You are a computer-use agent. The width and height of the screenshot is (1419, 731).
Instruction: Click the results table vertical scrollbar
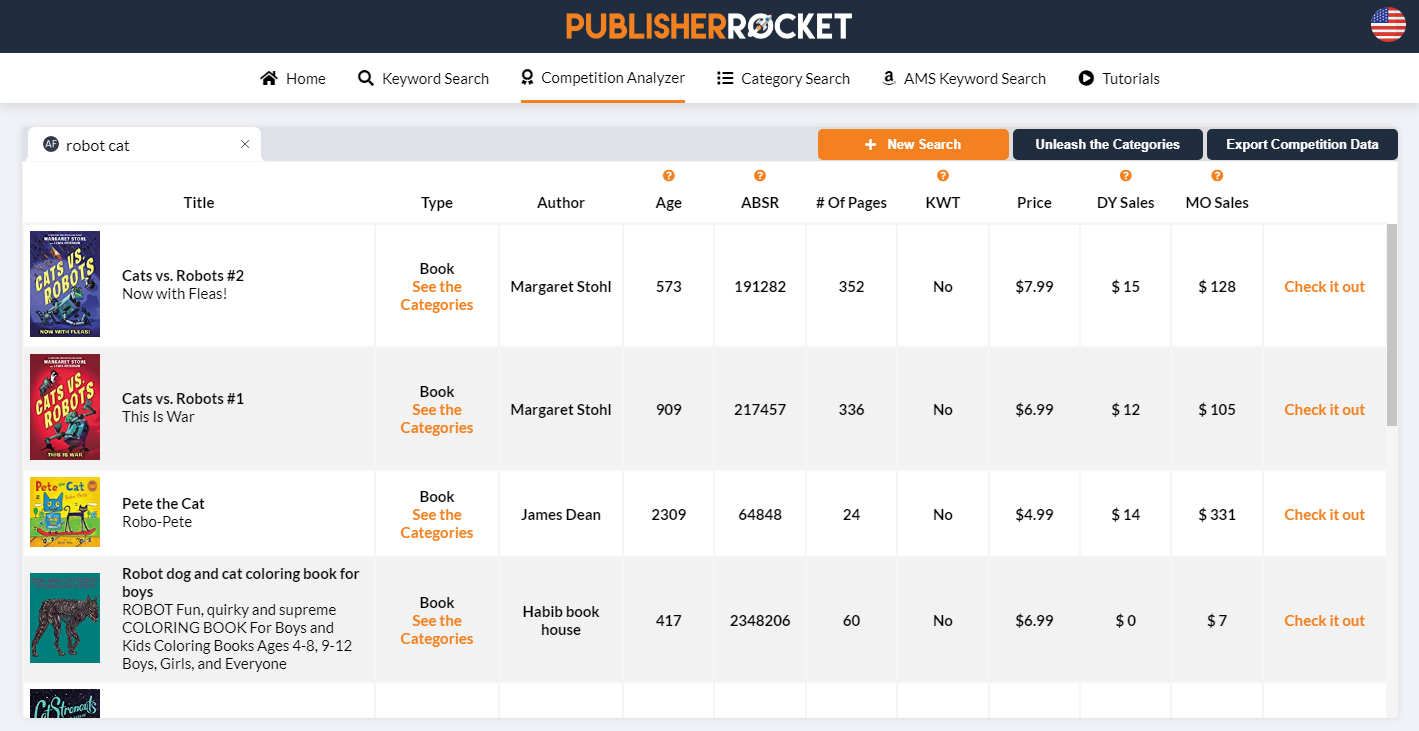[x=1392, y=325]
